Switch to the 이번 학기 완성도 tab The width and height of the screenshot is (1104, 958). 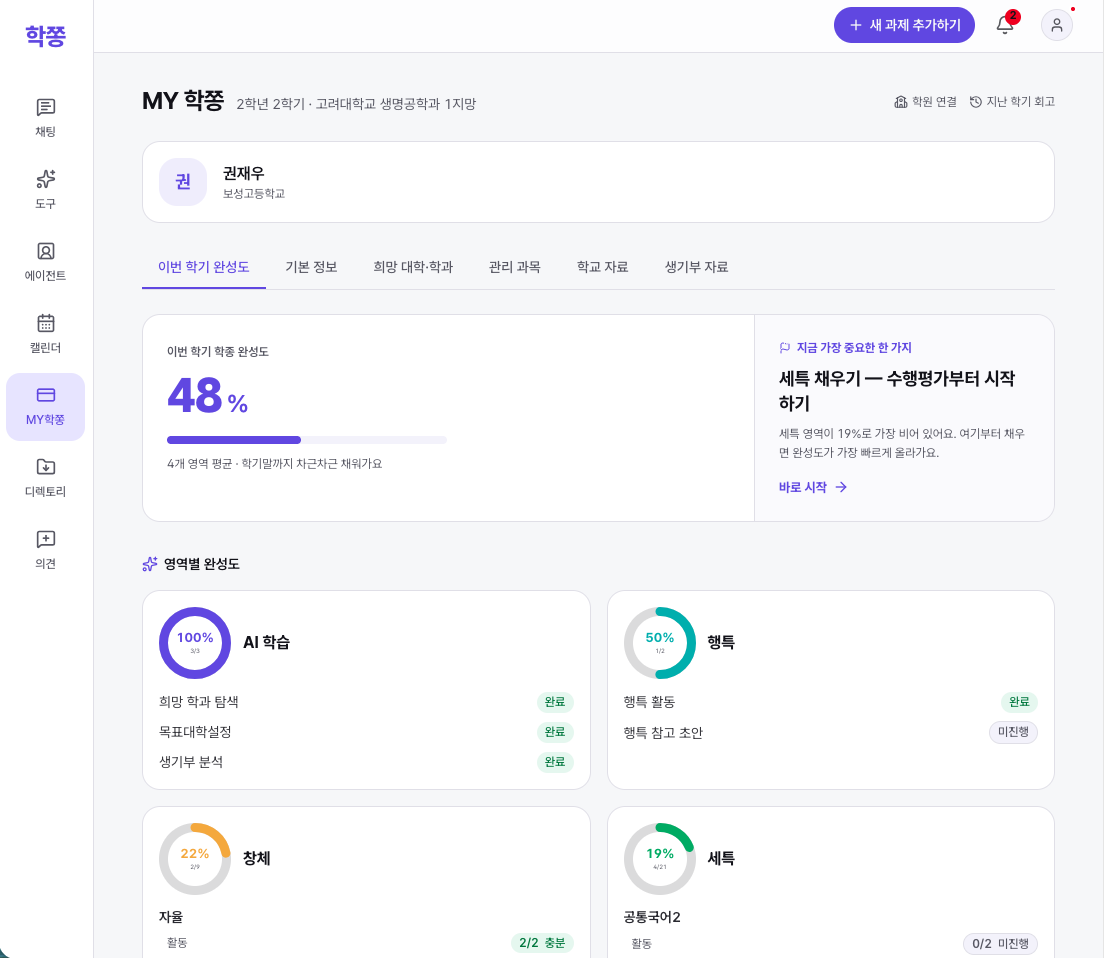203,267
